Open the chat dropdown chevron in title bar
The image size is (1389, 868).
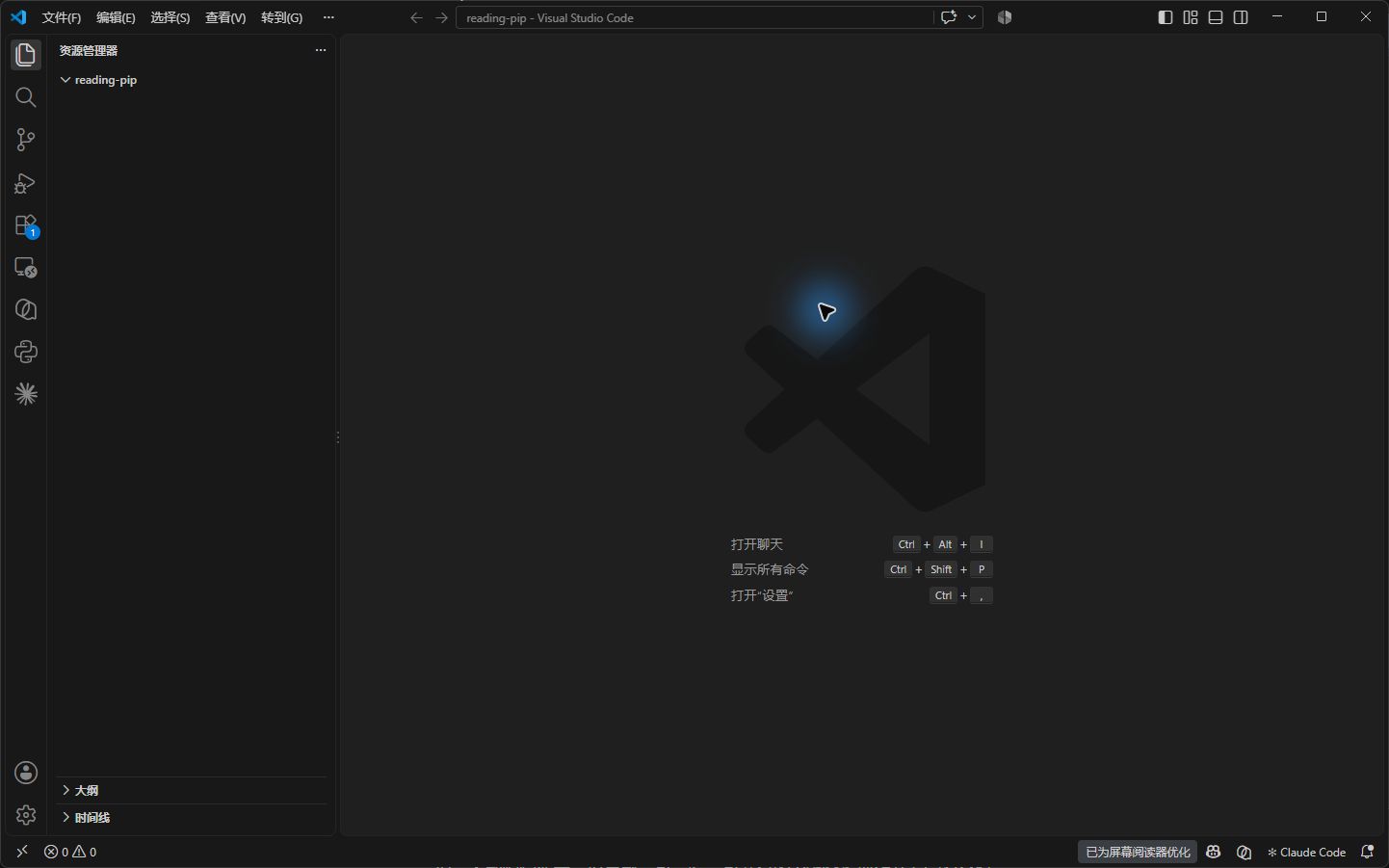pos(972,17)
